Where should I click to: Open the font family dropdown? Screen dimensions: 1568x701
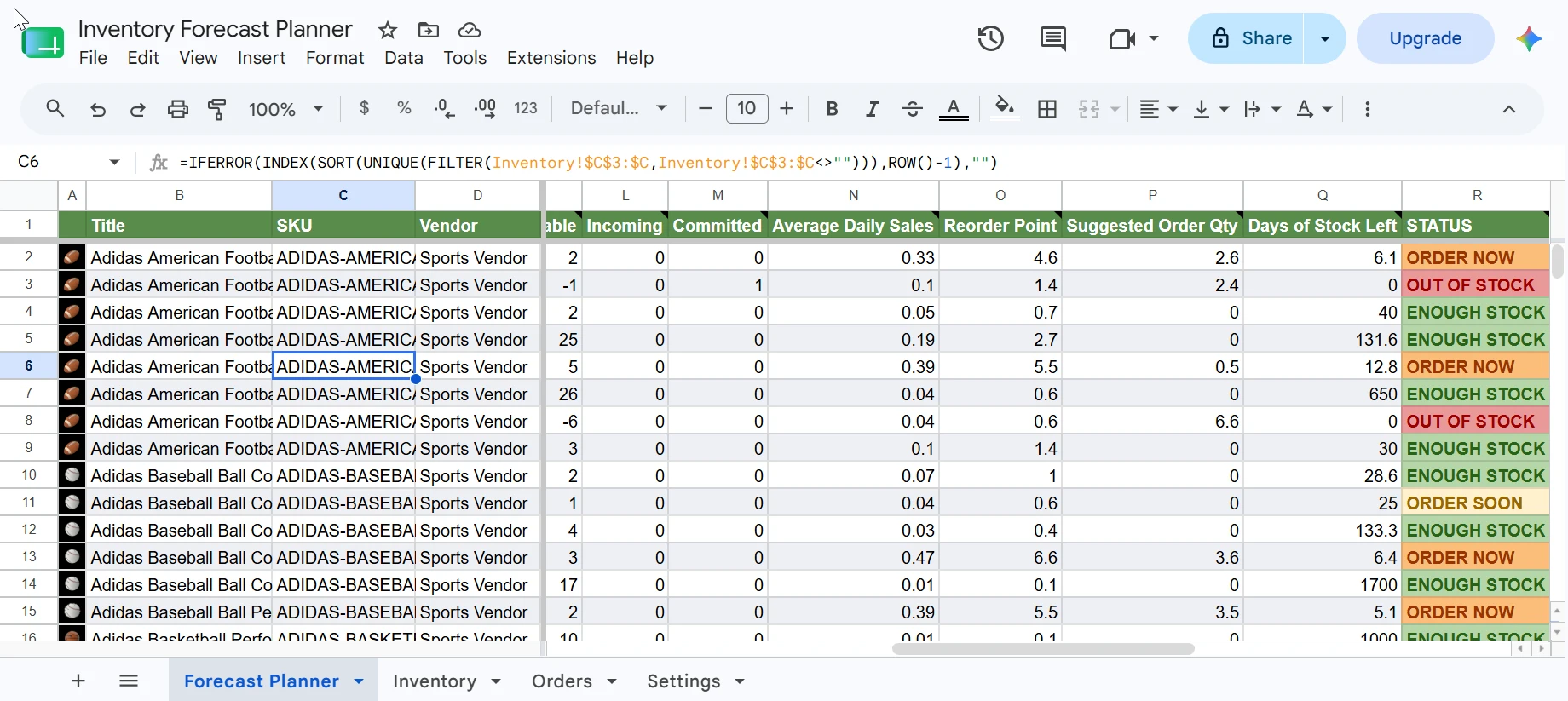tap(618, 108)
